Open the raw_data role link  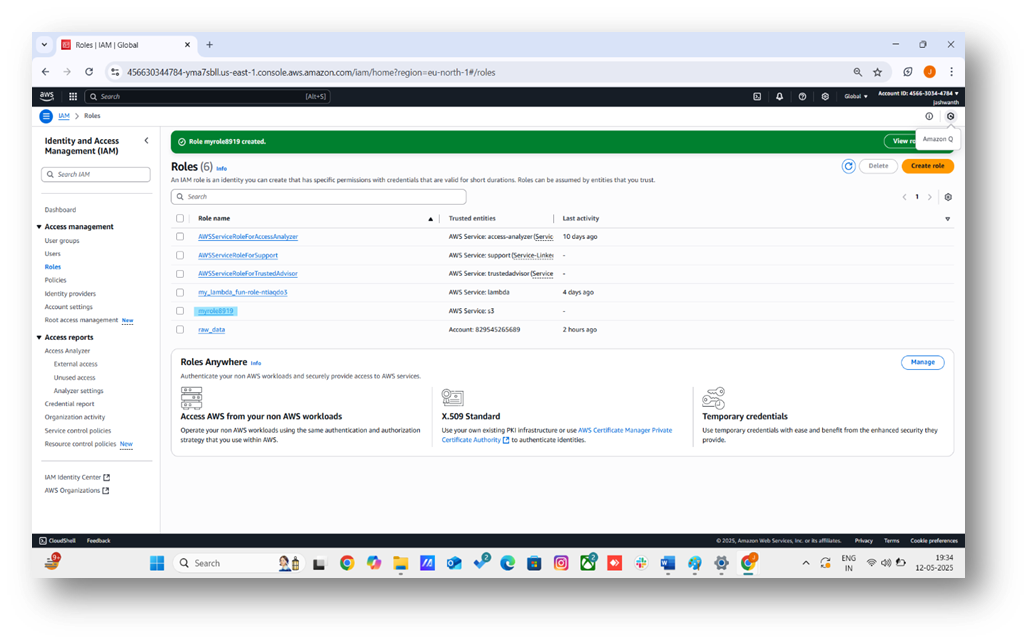(x=212, y=330)
